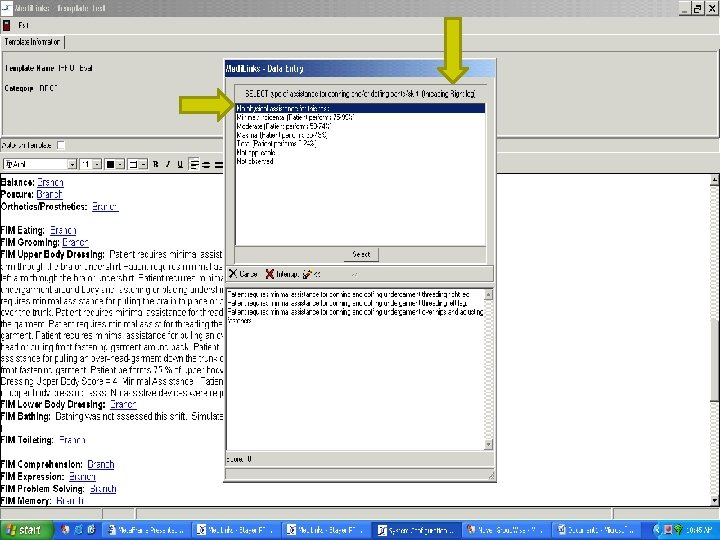Open the FIM Eating Branch link
720x540 pixels.
click(63, 230)
